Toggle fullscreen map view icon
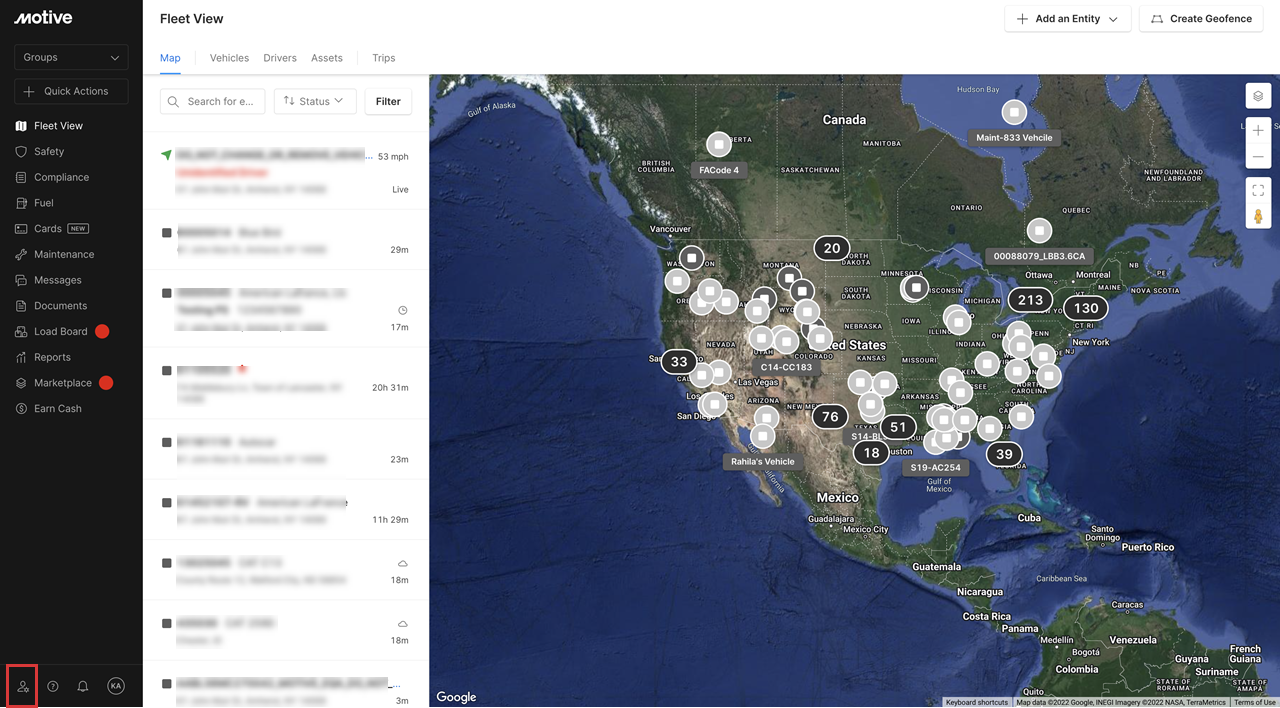Screen dimensions: 1280x708 coord(1258,190)
